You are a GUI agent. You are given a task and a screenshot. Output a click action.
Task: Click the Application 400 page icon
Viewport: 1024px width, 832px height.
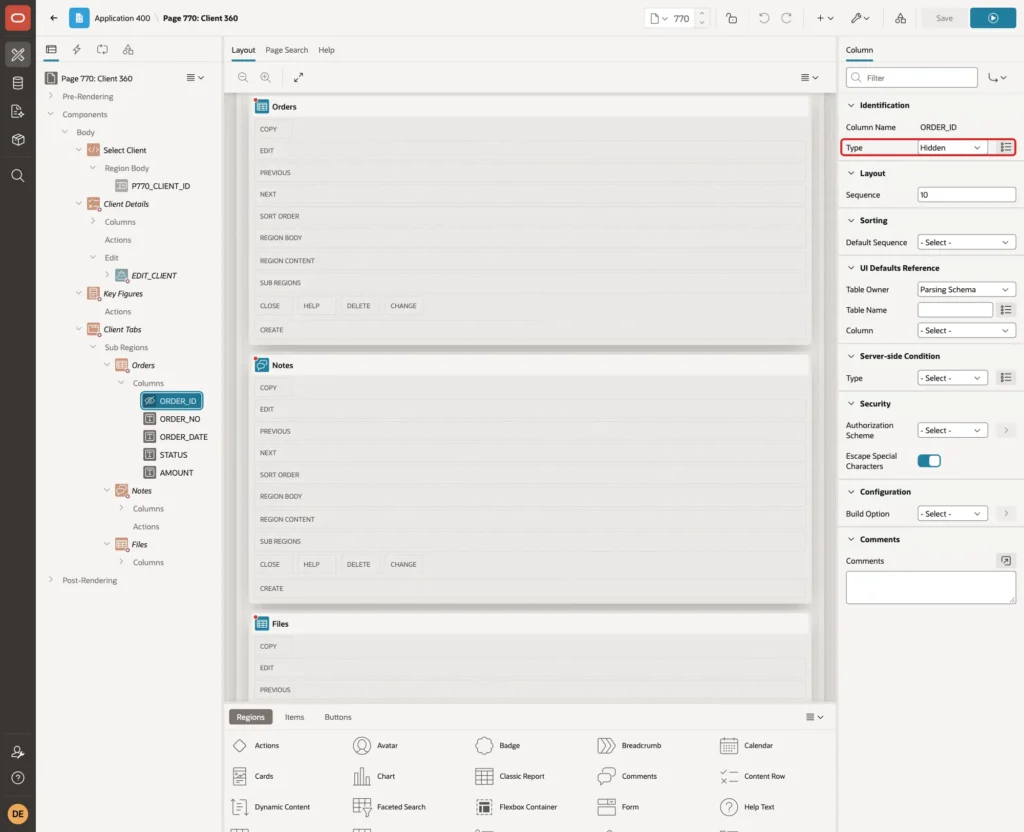click(79, 18)
